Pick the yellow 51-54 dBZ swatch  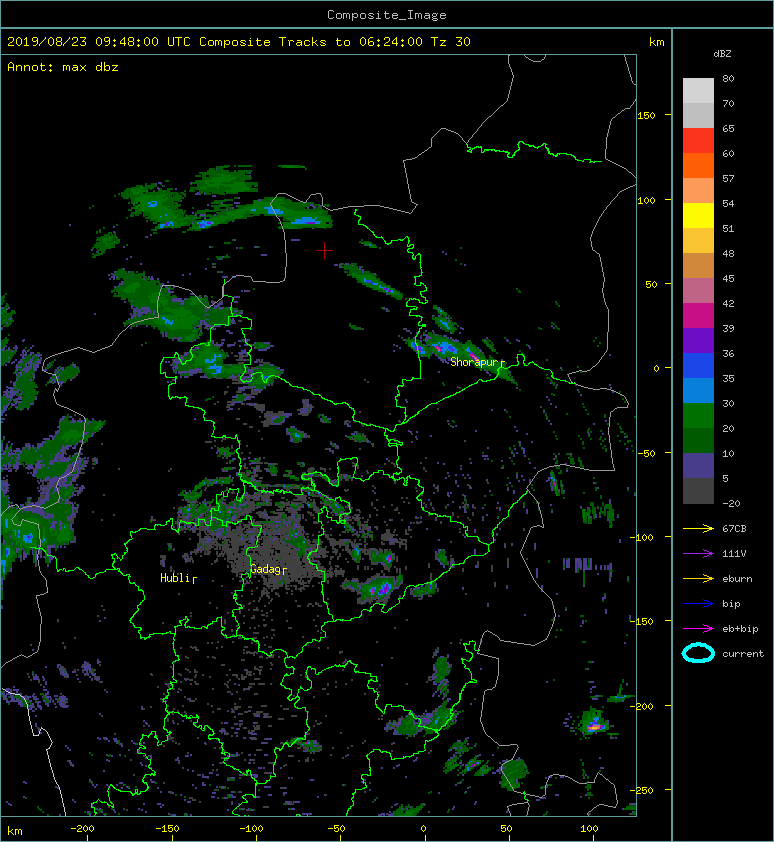(x=698, y=216)
